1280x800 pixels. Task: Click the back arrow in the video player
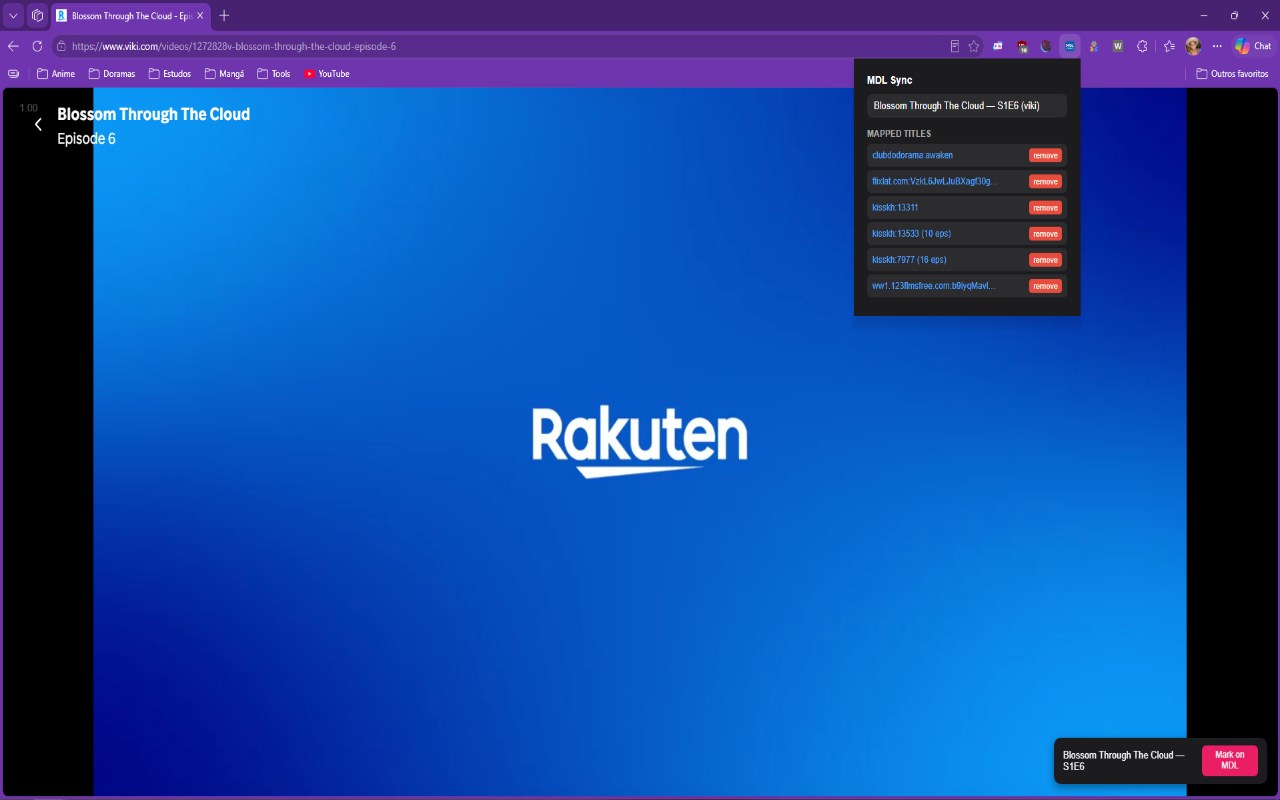[x=38, y=125]
